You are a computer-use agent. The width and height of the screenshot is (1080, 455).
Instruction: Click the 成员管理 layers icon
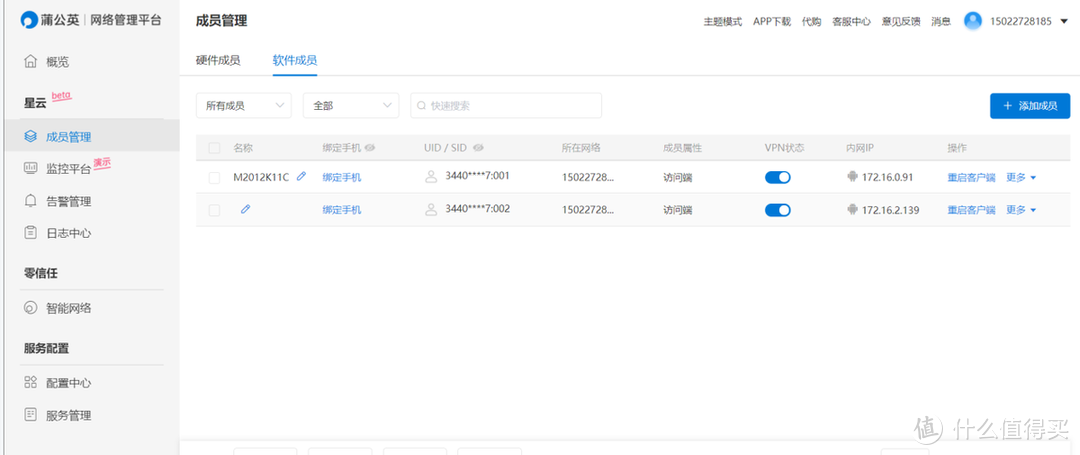30,136
